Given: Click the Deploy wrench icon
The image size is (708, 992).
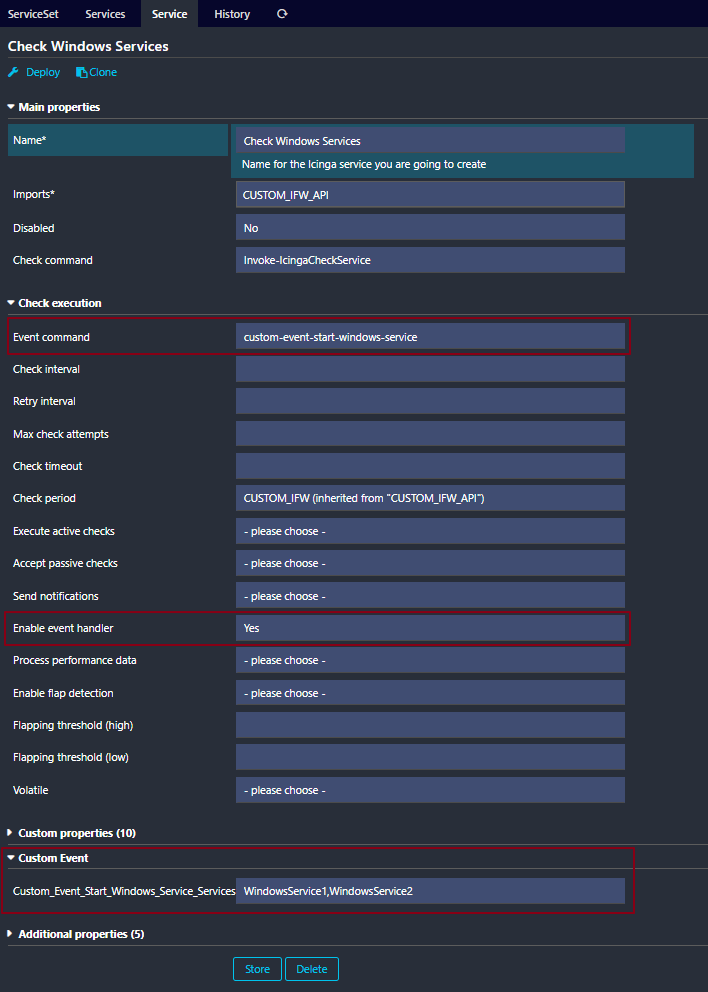Looking at the screenshot, I should (14, 72).
